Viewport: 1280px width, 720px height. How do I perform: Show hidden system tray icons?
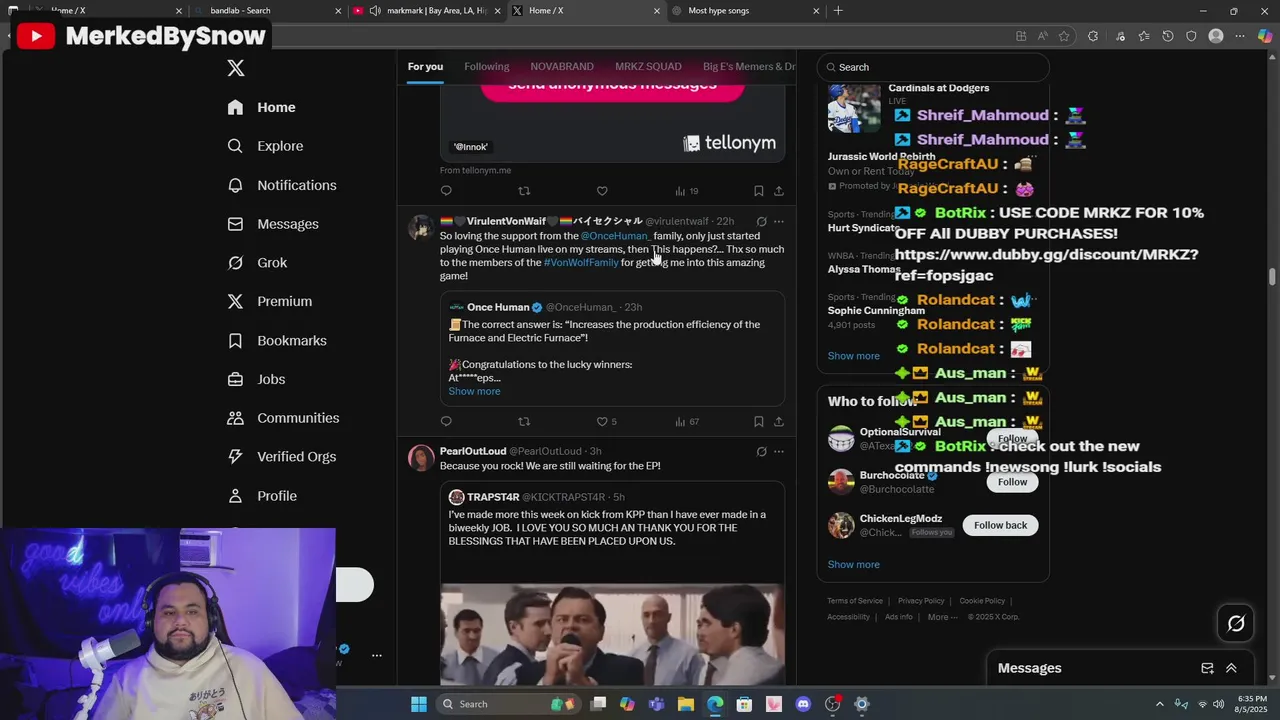(1160, 704)
